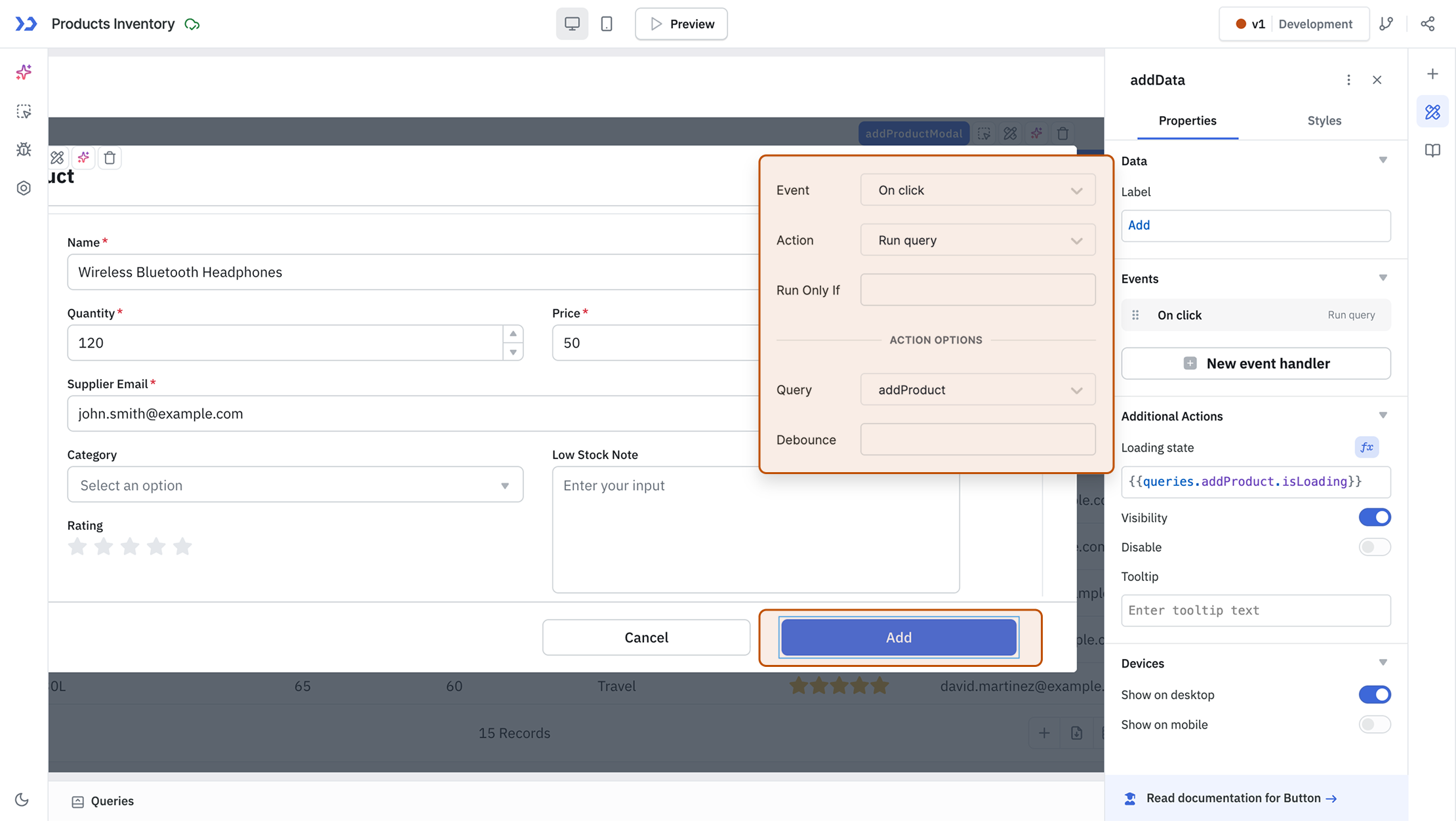The height and width of the screenshot is (821, 1456).
Task: Click the AI sparkle icon in left sidebar
Action: click(x=24, y=72)
